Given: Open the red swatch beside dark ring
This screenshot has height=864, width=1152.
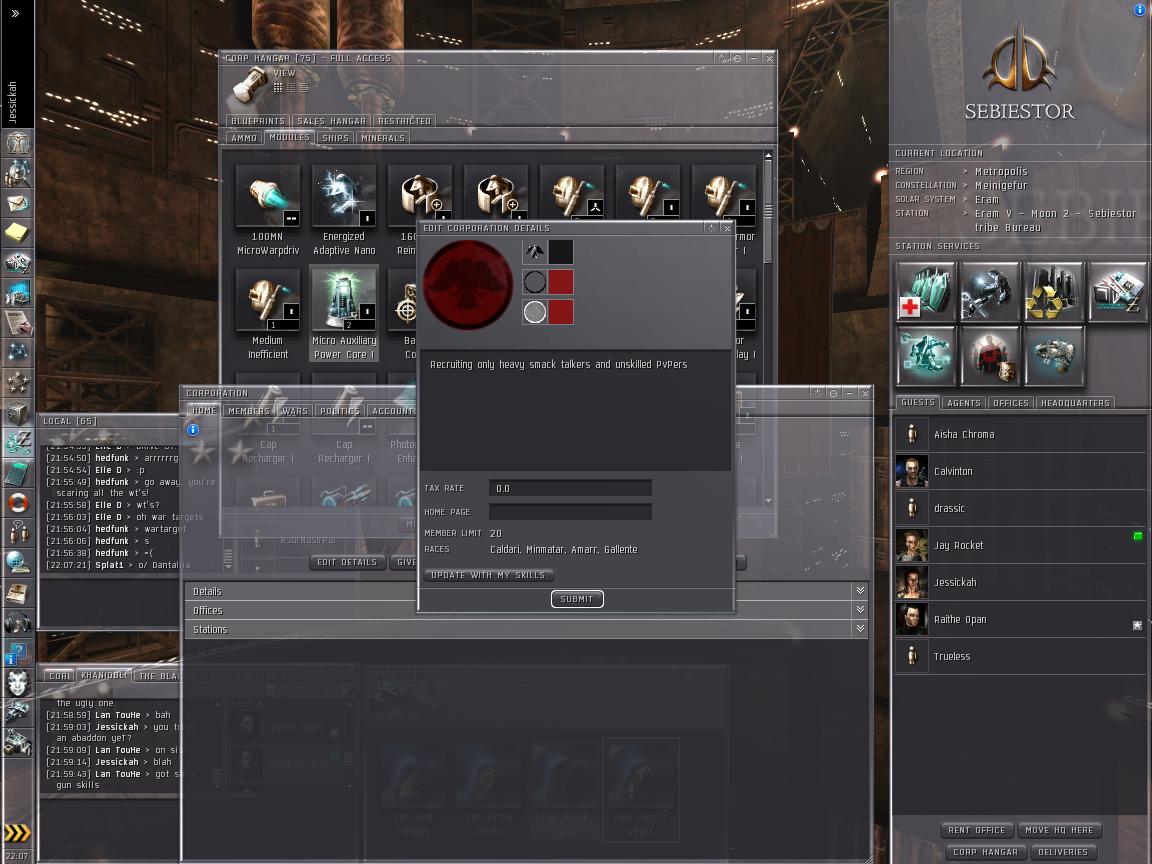Looking at the screenshot, I should click(x=561, y=282).
